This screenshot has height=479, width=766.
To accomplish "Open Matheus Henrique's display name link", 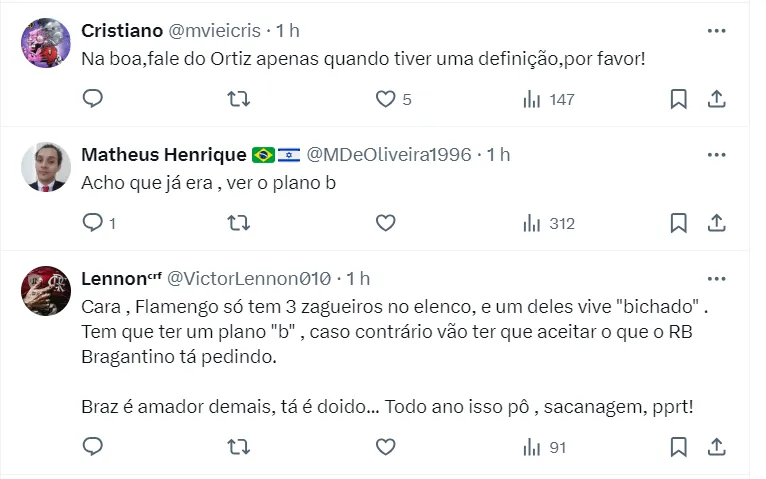I will tap(163, 155).
